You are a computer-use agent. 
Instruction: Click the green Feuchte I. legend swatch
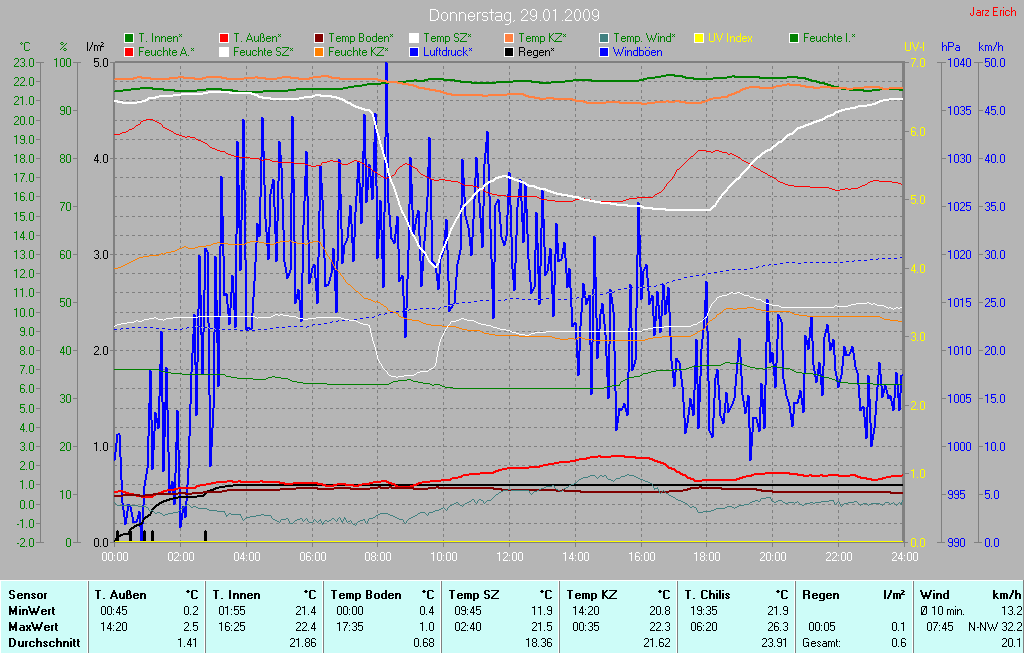(x=794, y=38)
